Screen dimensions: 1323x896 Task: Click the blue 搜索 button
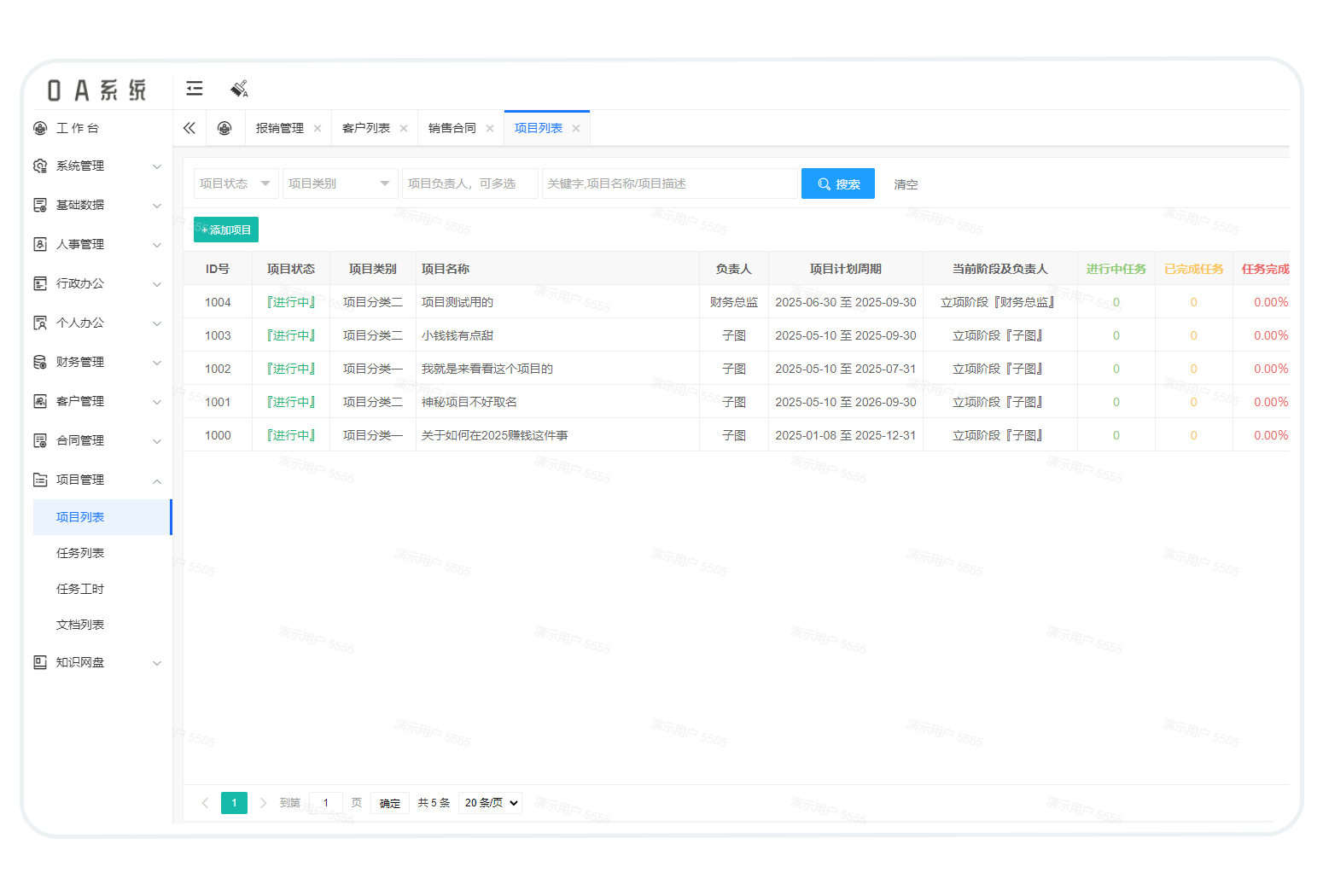tap(837, 183)
